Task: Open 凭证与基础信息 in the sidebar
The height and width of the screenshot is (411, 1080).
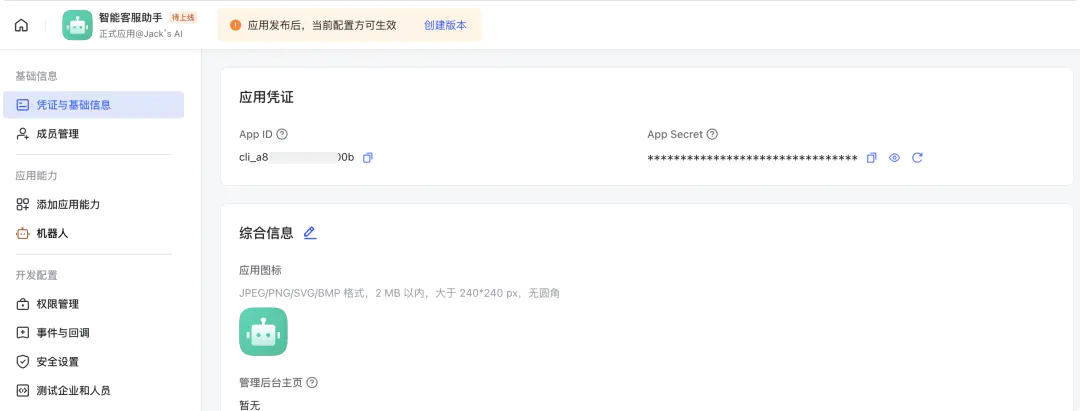Action: 93,105
